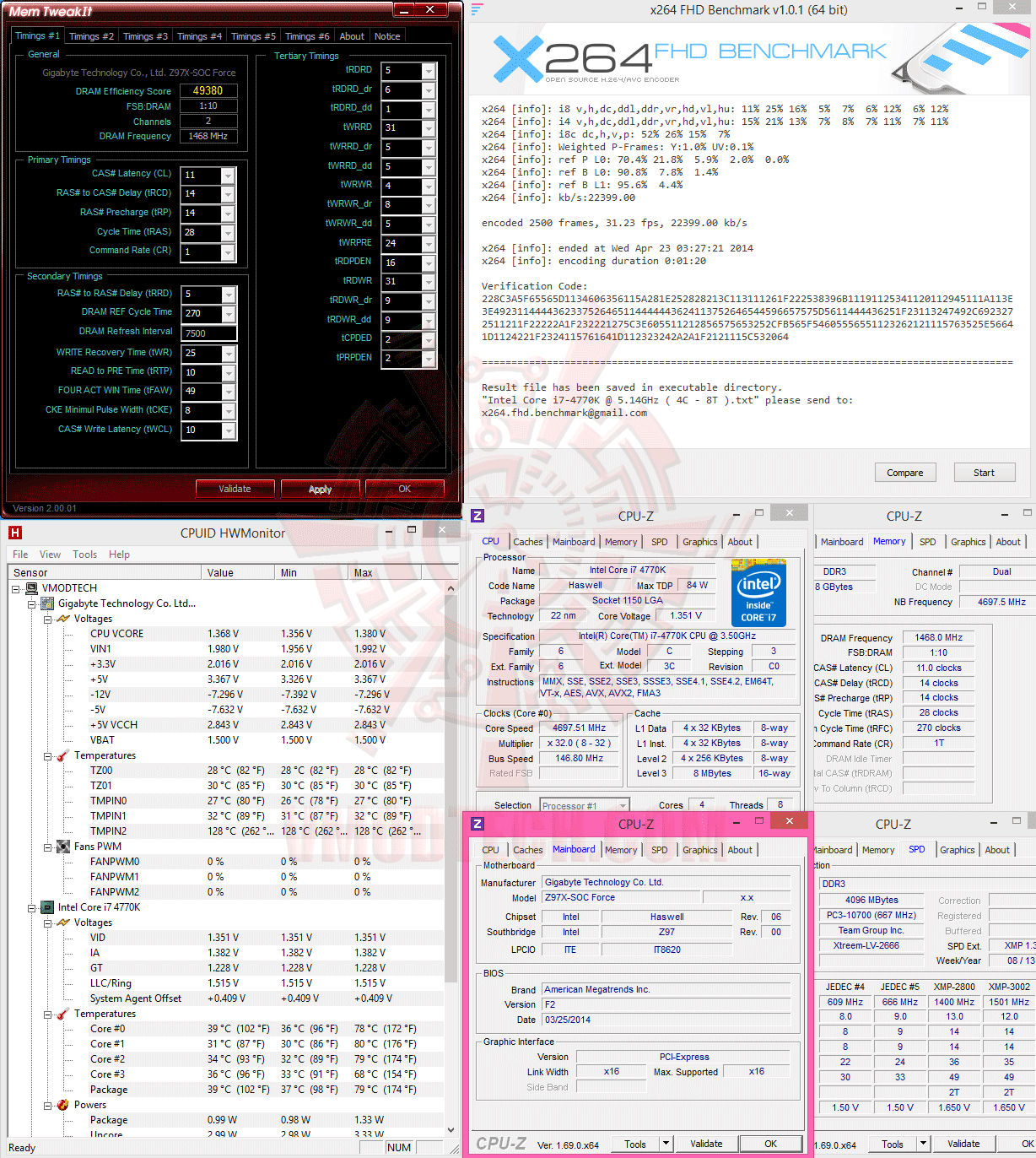Click the CPU-Z purple Z icon in CPU window

478,516
